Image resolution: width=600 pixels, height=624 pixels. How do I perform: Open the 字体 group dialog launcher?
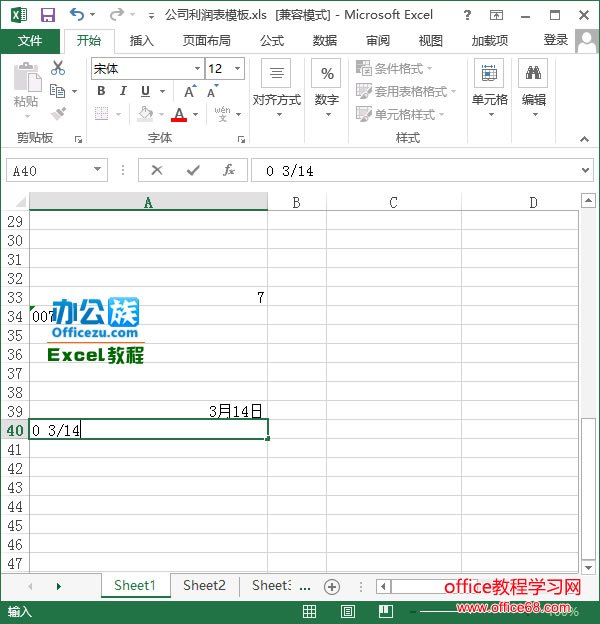241,139
